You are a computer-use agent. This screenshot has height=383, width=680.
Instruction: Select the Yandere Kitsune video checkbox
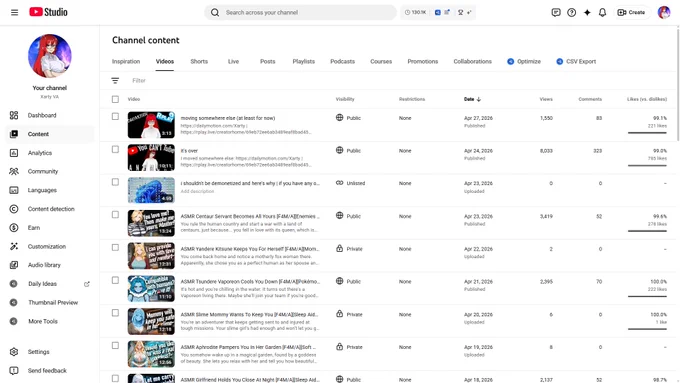point(115,247)
